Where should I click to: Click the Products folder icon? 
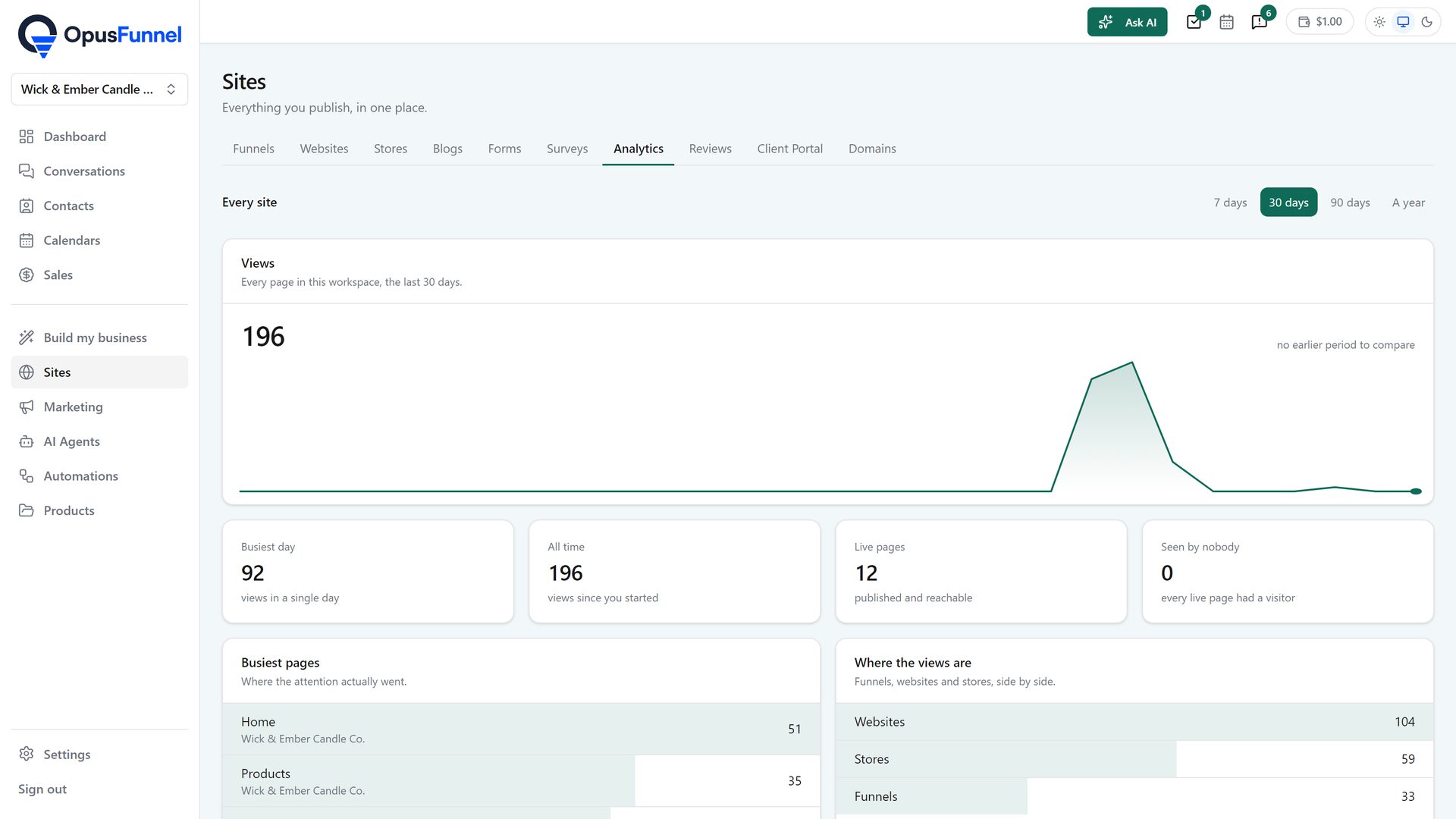[27, 510]
